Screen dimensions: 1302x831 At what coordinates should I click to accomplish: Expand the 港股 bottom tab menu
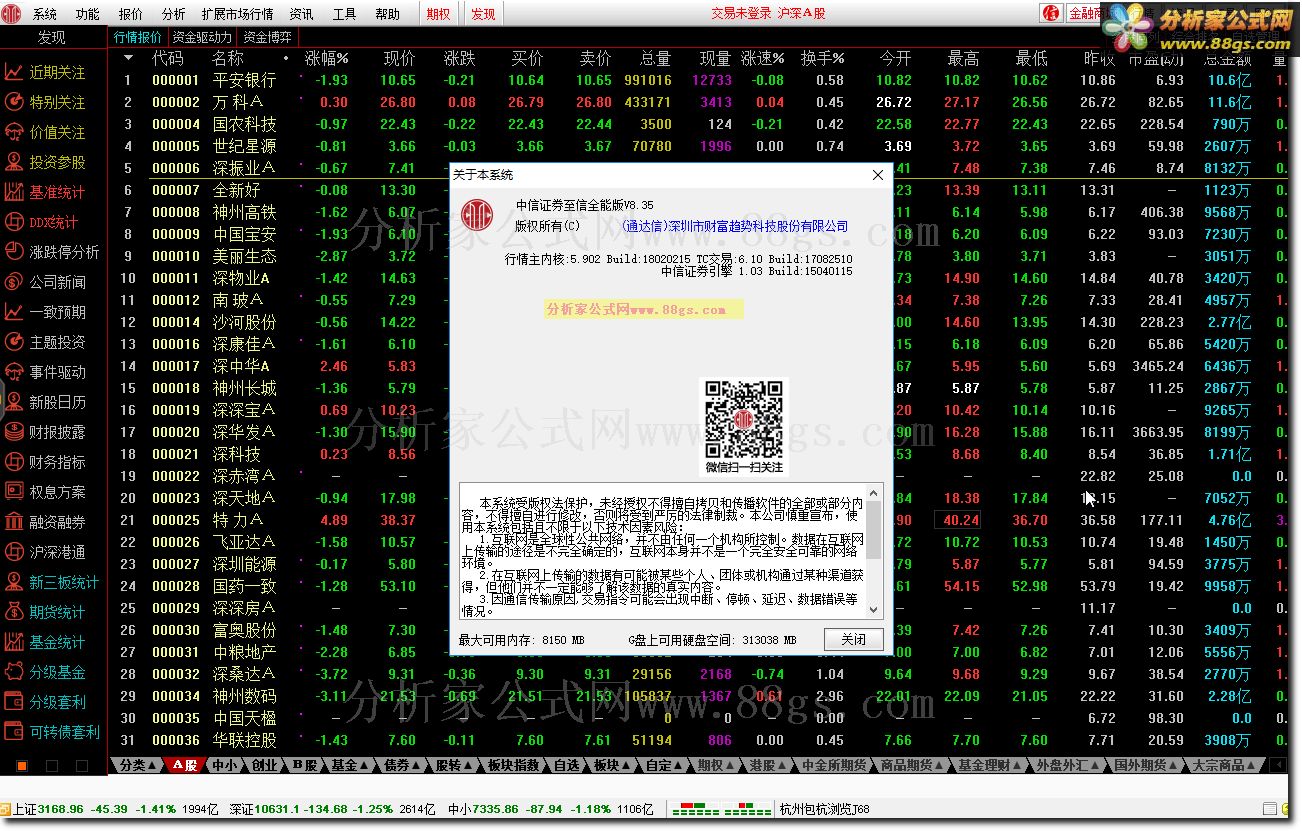tap(767, 765)
